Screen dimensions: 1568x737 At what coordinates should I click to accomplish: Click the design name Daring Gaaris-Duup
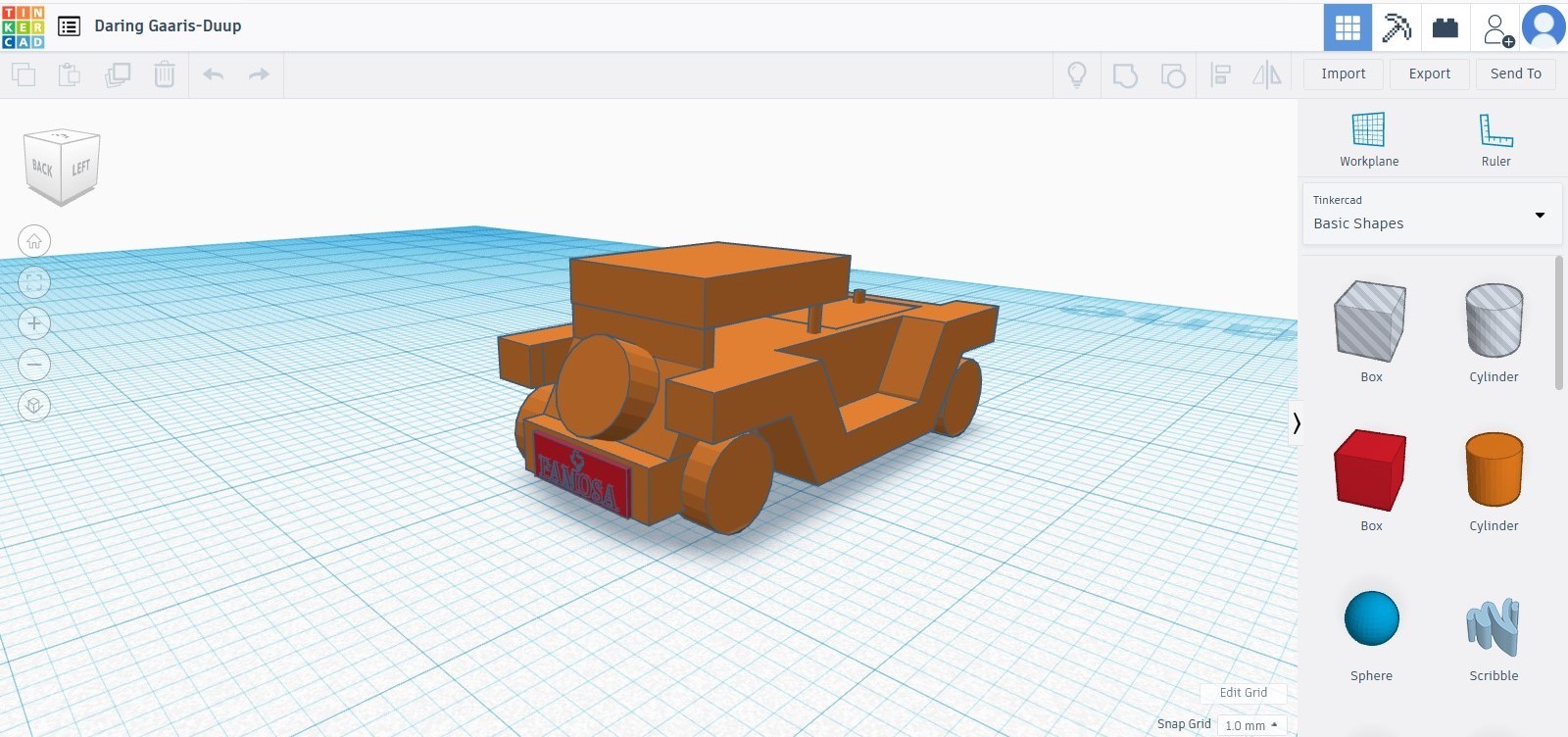coord(168,26)
